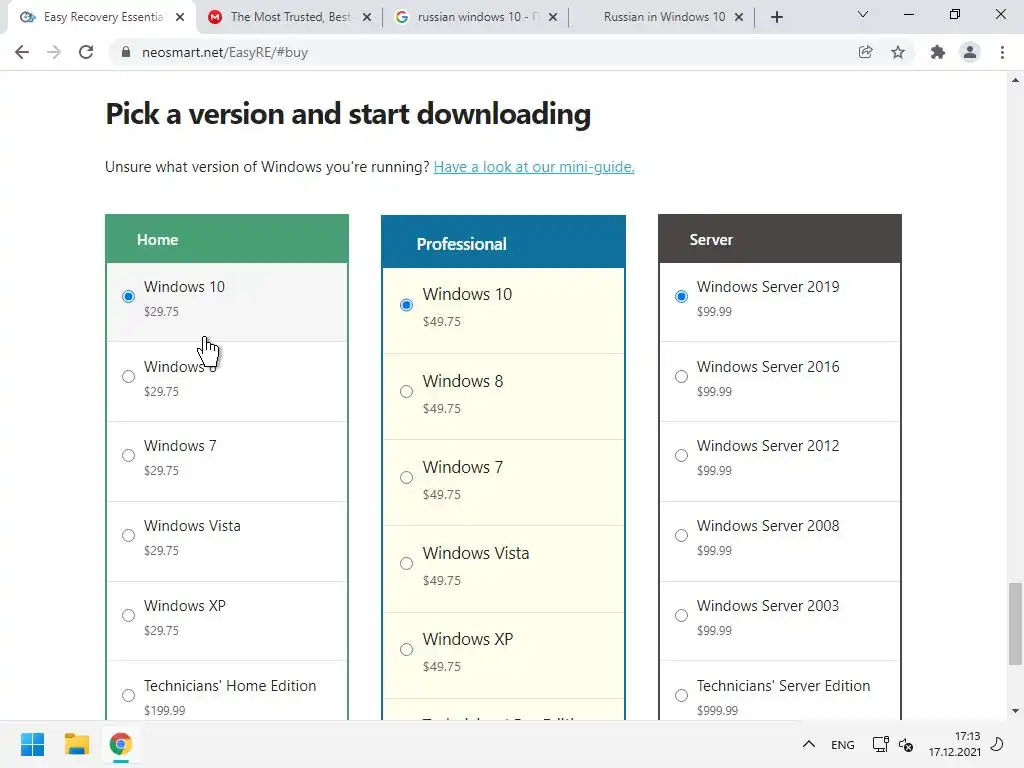This screenshot has height=768, width=1024.
Task: Close the russian windows 10 Google tab
Action: pyautogui.click(x=552, y=17)
